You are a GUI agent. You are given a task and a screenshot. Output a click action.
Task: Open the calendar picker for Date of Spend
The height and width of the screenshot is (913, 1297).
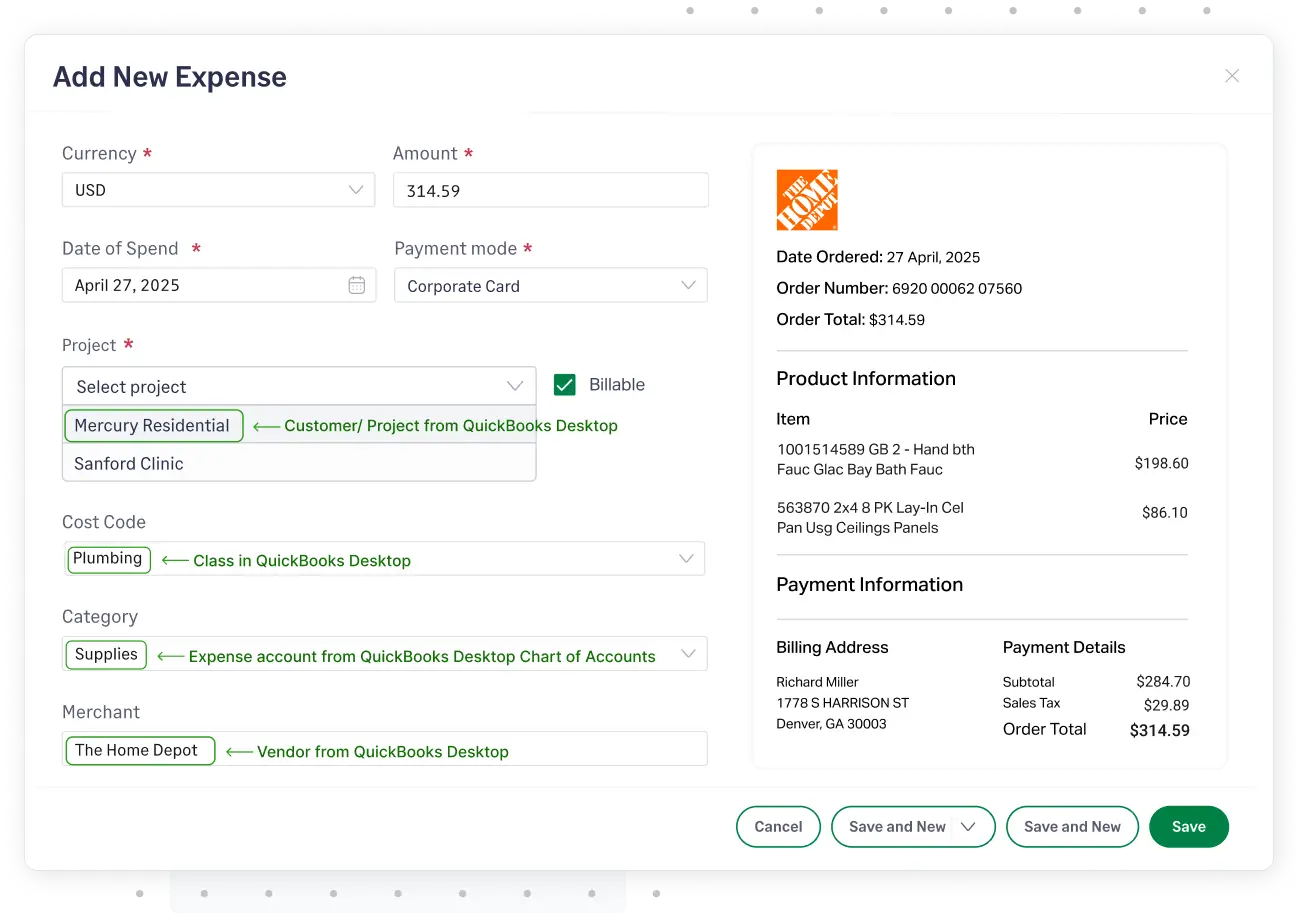pyautogui.click(x=357, y=285)
